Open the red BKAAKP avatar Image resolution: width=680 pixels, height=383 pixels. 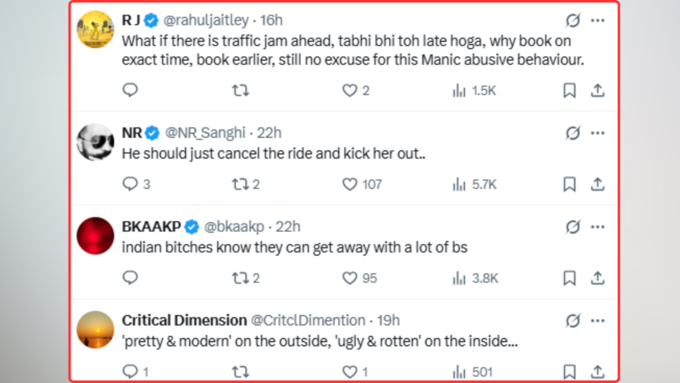tap(95, 236)
